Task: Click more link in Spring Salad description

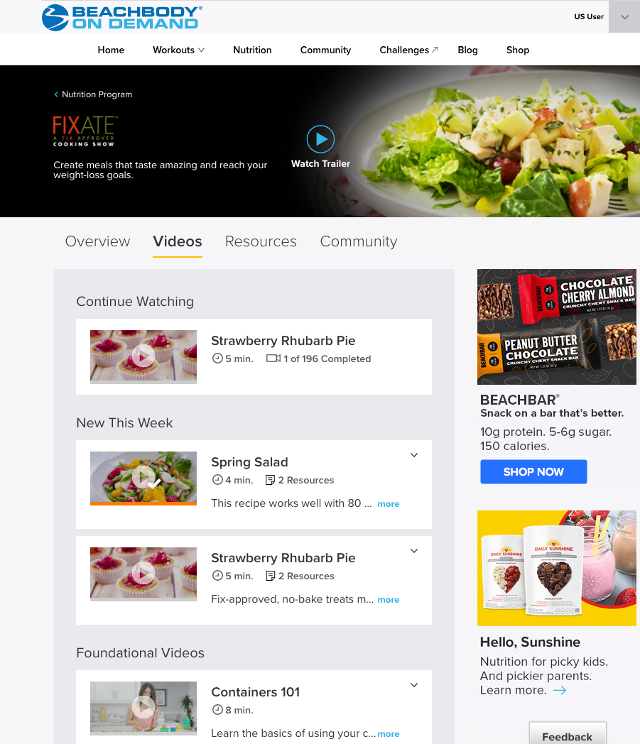Action: (x=388, y=504)
